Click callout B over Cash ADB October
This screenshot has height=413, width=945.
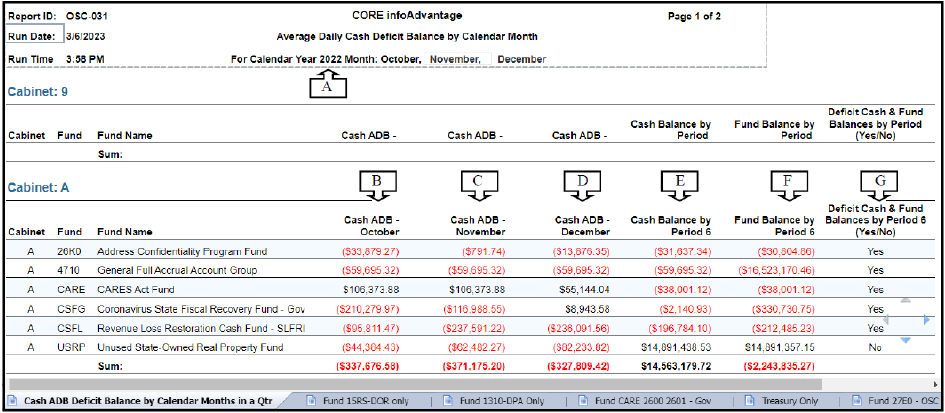[x=377, y=181]
